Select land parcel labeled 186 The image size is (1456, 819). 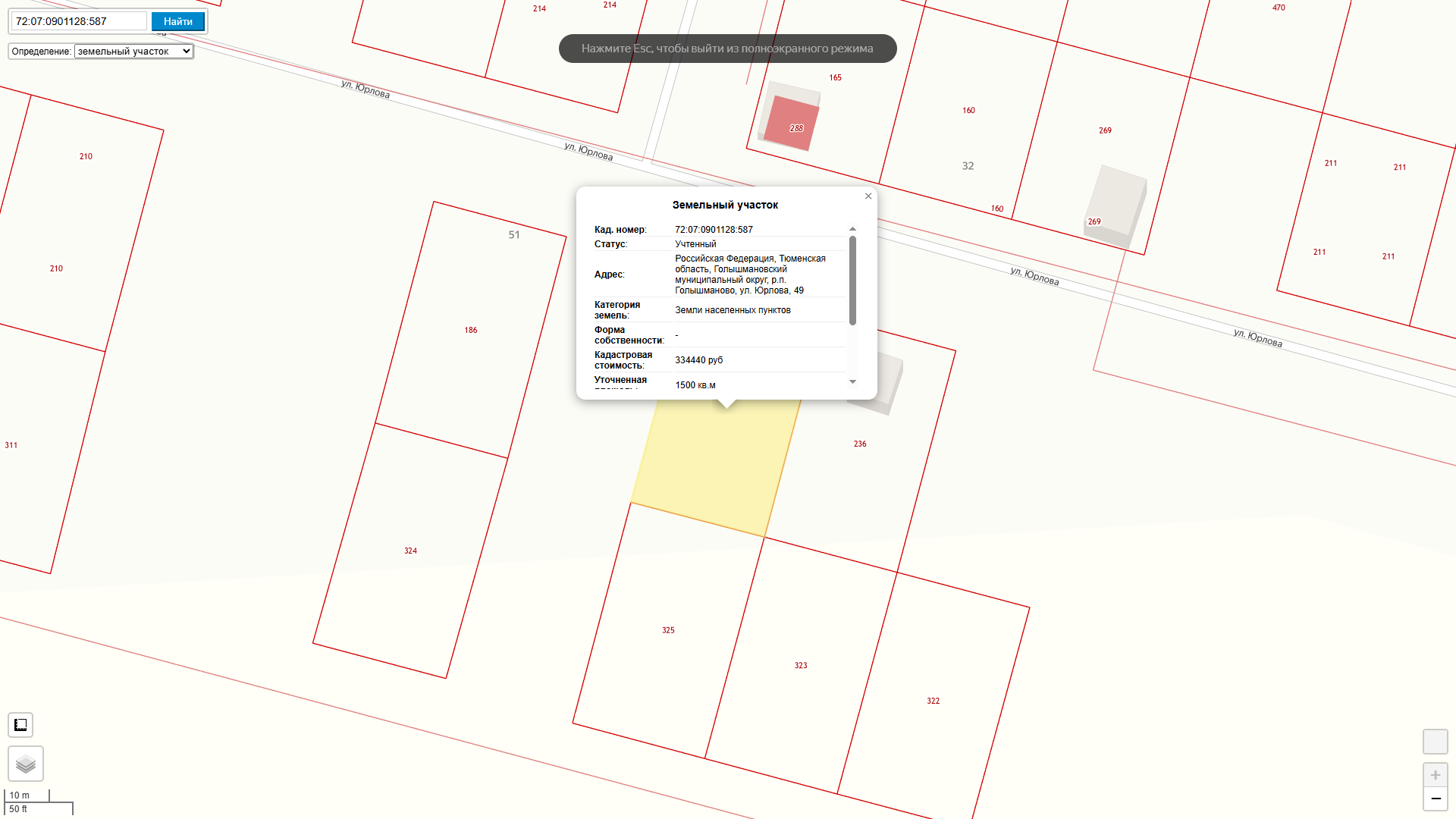pos(471,330)
